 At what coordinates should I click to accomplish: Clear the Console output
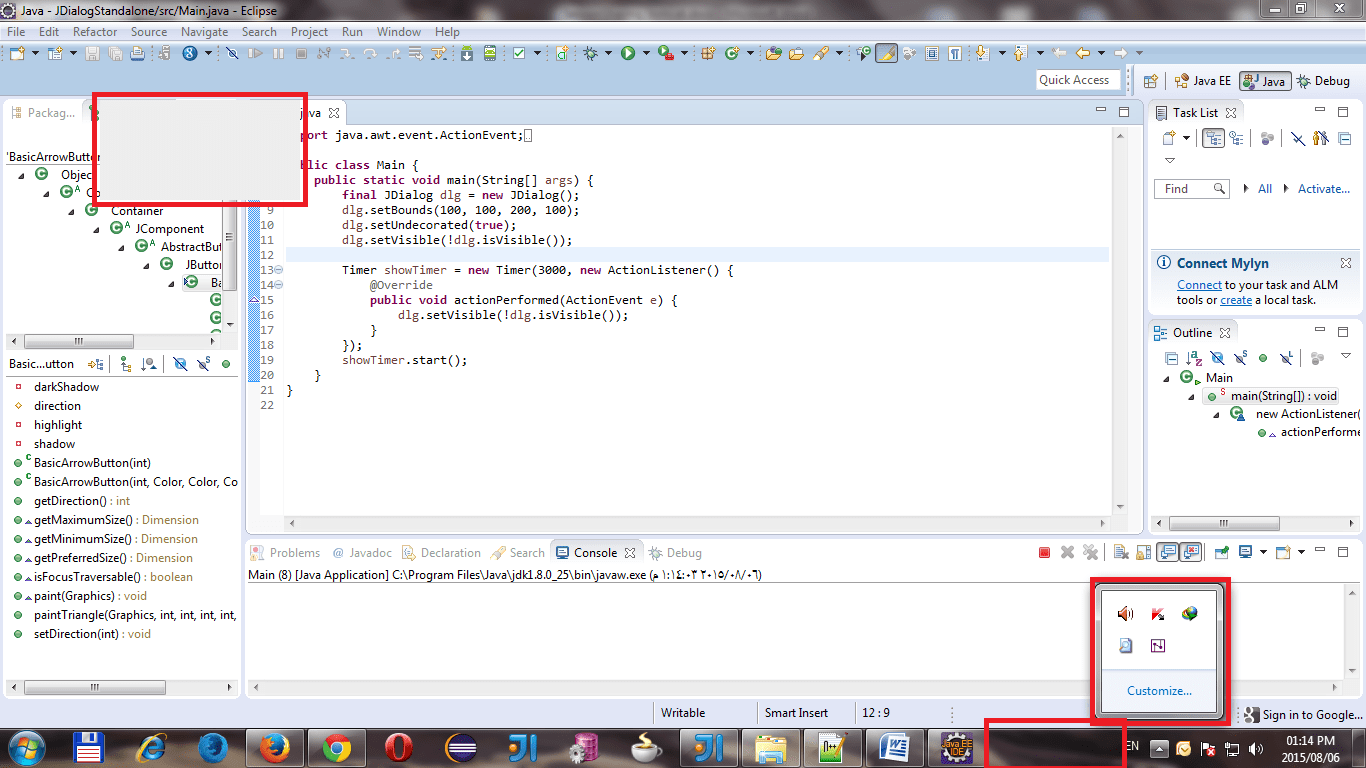pos(1119,552)
